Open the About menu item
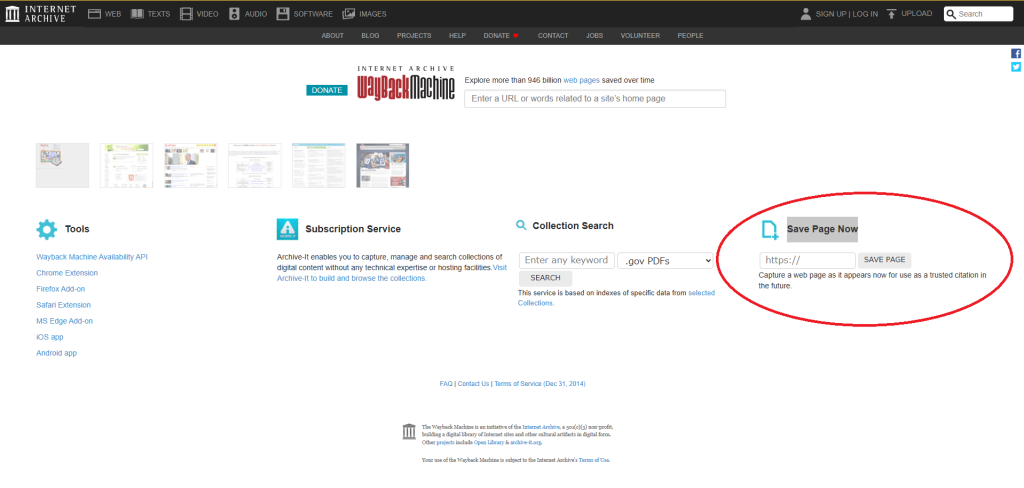Image resolution: width=1024 pixels, height=488 pixels. 332,36
